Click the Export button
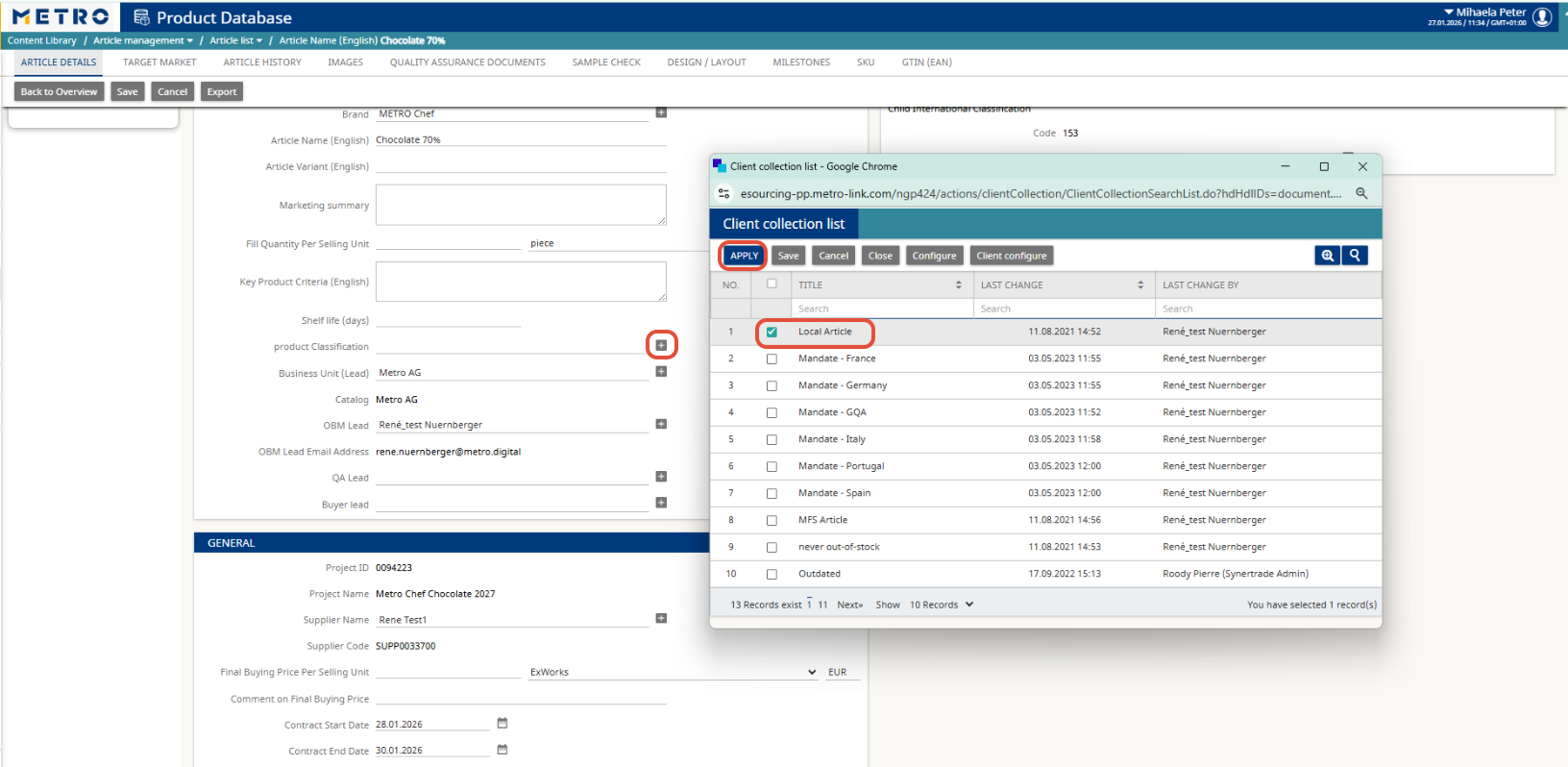 (x=222, y=91)
